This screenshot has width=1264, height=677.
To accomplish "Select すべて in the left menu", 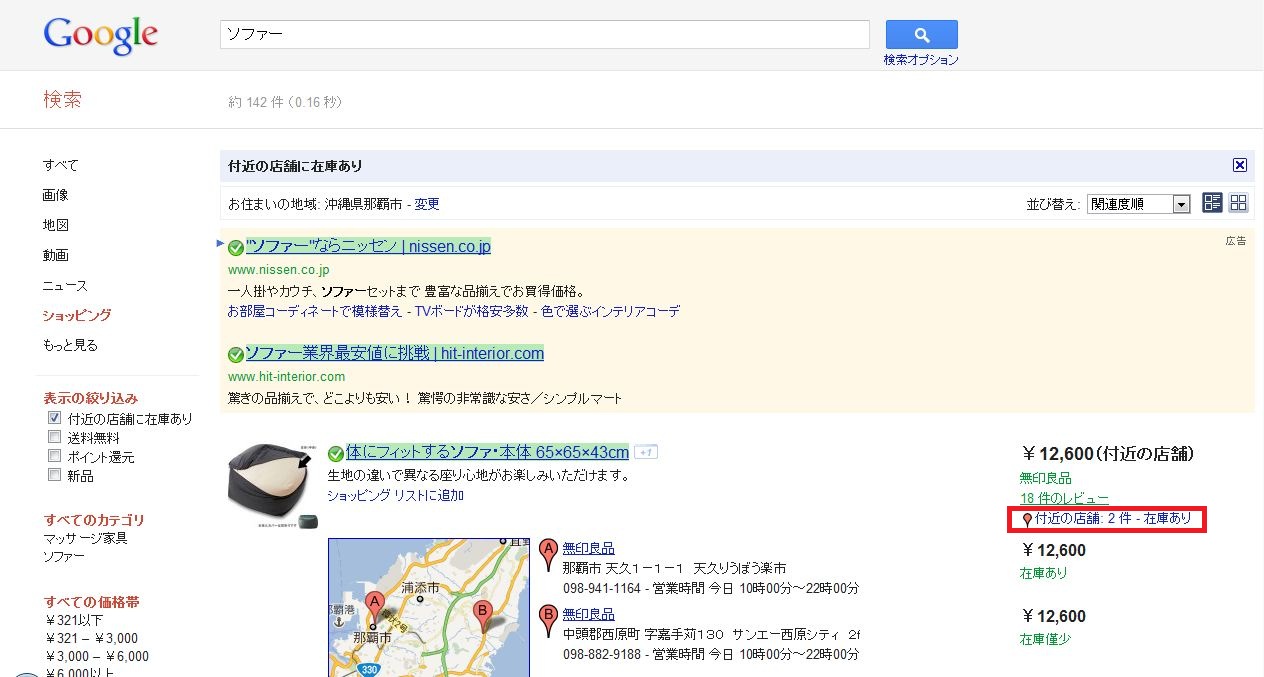I will pos(60,165).
